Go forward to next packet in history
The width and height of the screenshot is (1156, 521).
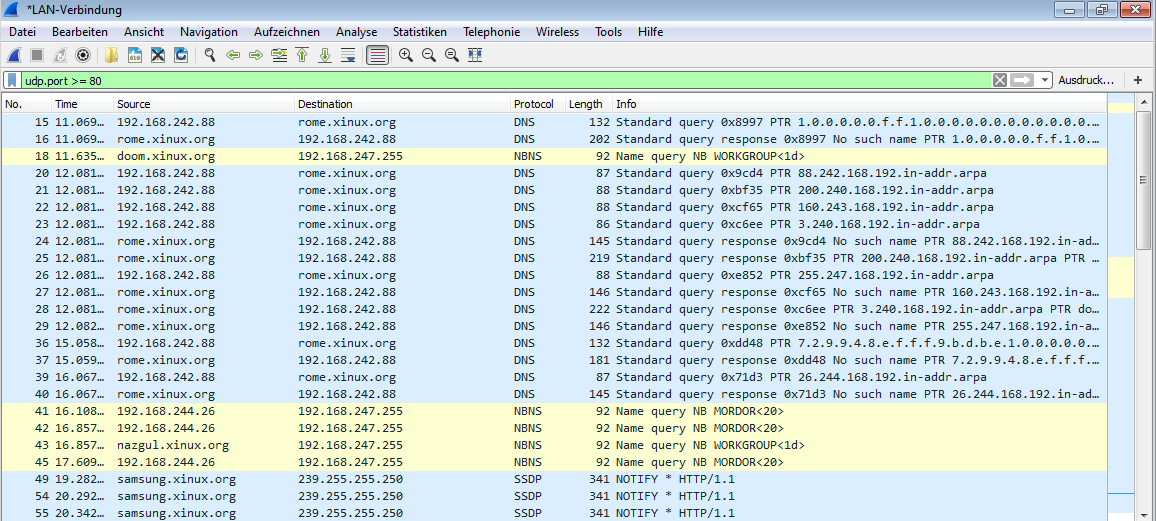tap(256, 55)
